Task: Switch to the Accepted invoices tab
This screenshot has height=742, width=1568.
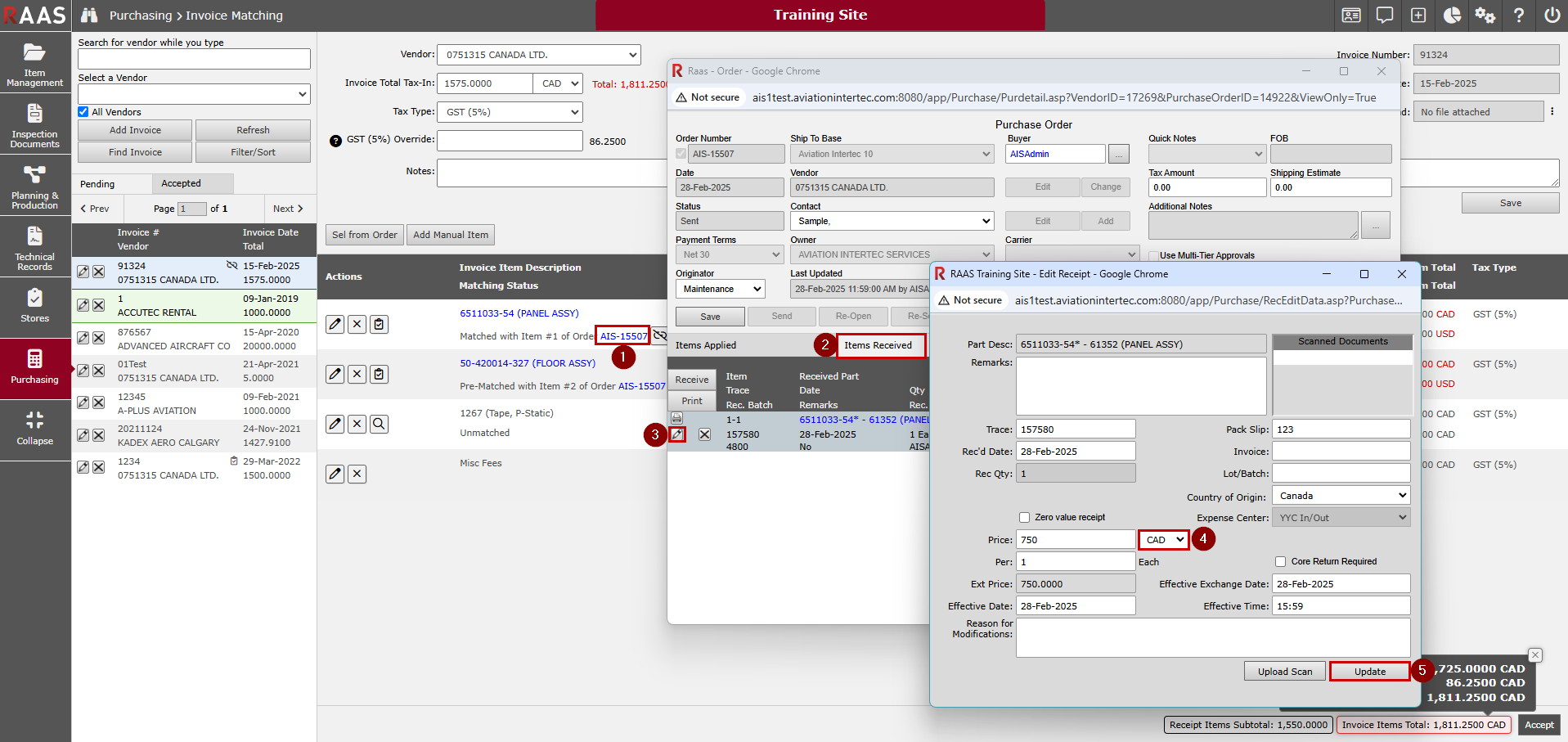Action: click(181, 184)
